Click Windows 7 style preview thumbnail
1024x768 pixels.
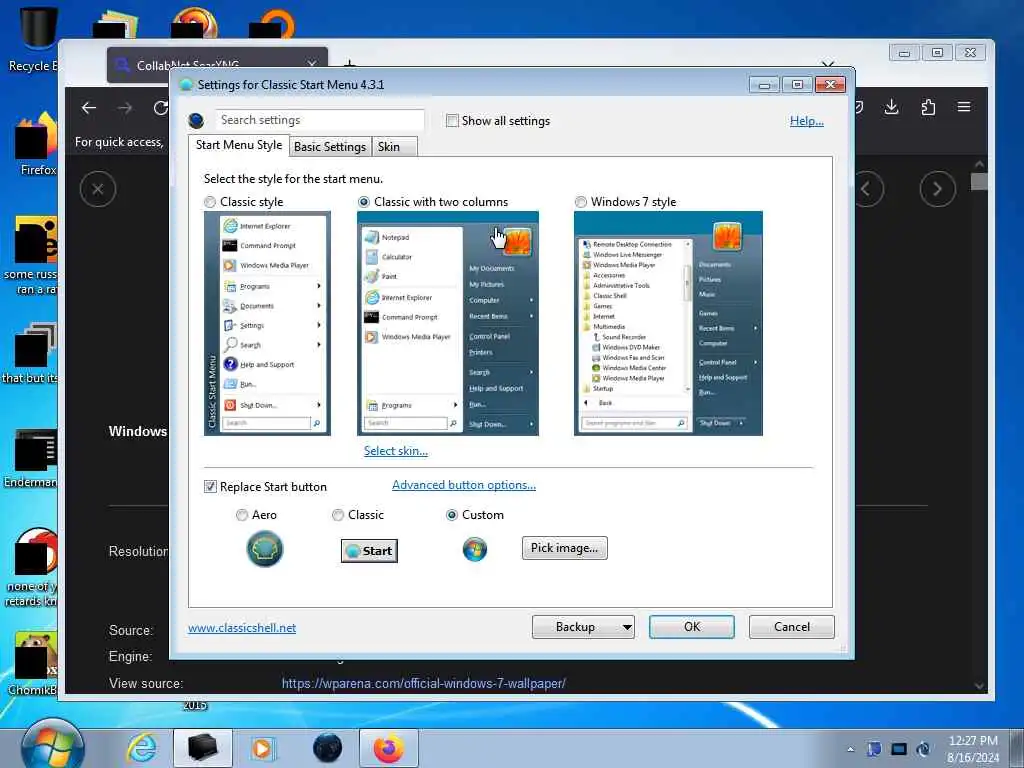pos(668,323)
